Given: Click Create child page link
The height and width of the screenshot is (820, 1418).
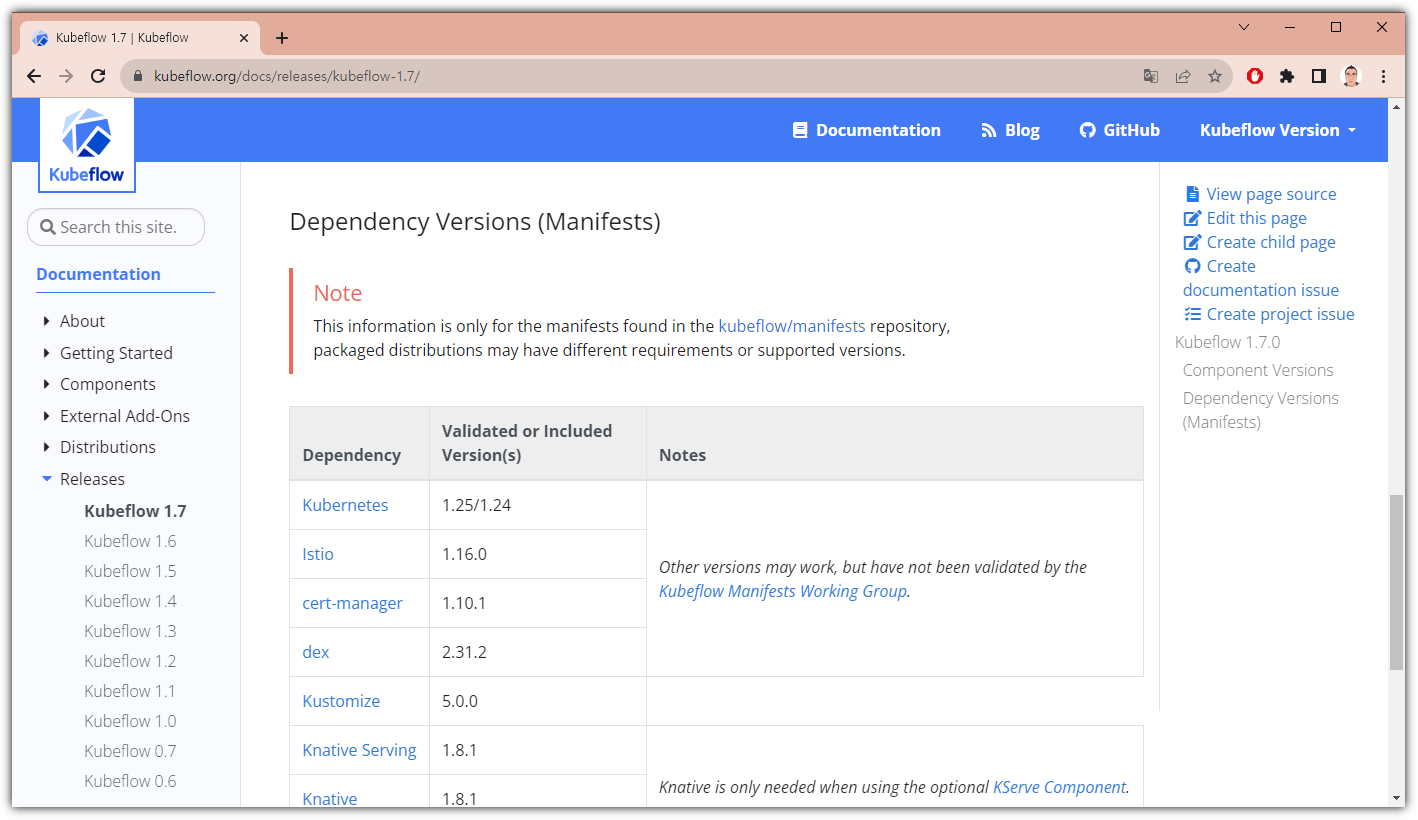Looking at the screenshot, I should pyautogui.click(x=1260, y=242).
